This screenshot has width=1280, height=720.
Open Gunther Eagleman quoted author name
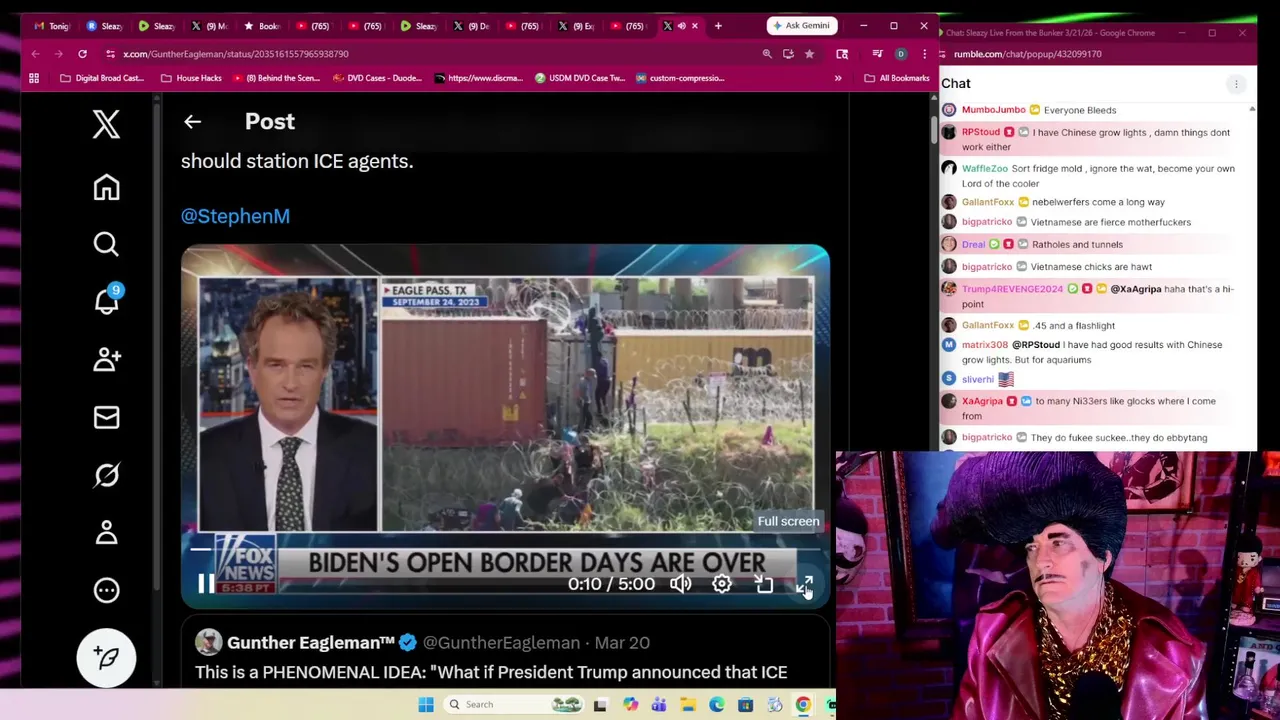point(310,643)
